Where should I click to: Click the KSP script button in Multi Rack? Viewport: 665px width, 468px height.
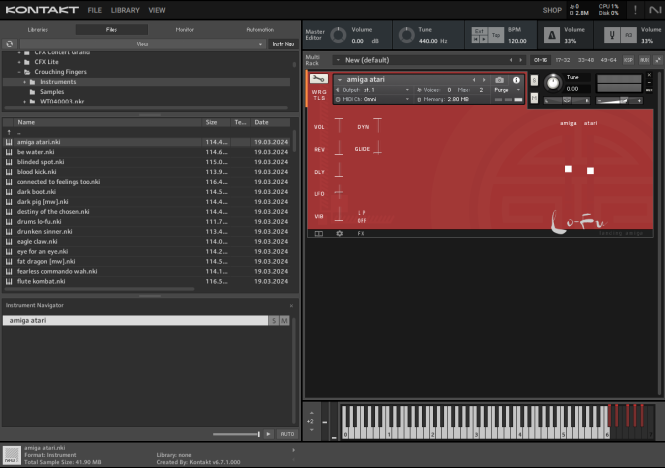tap(628, 60)
